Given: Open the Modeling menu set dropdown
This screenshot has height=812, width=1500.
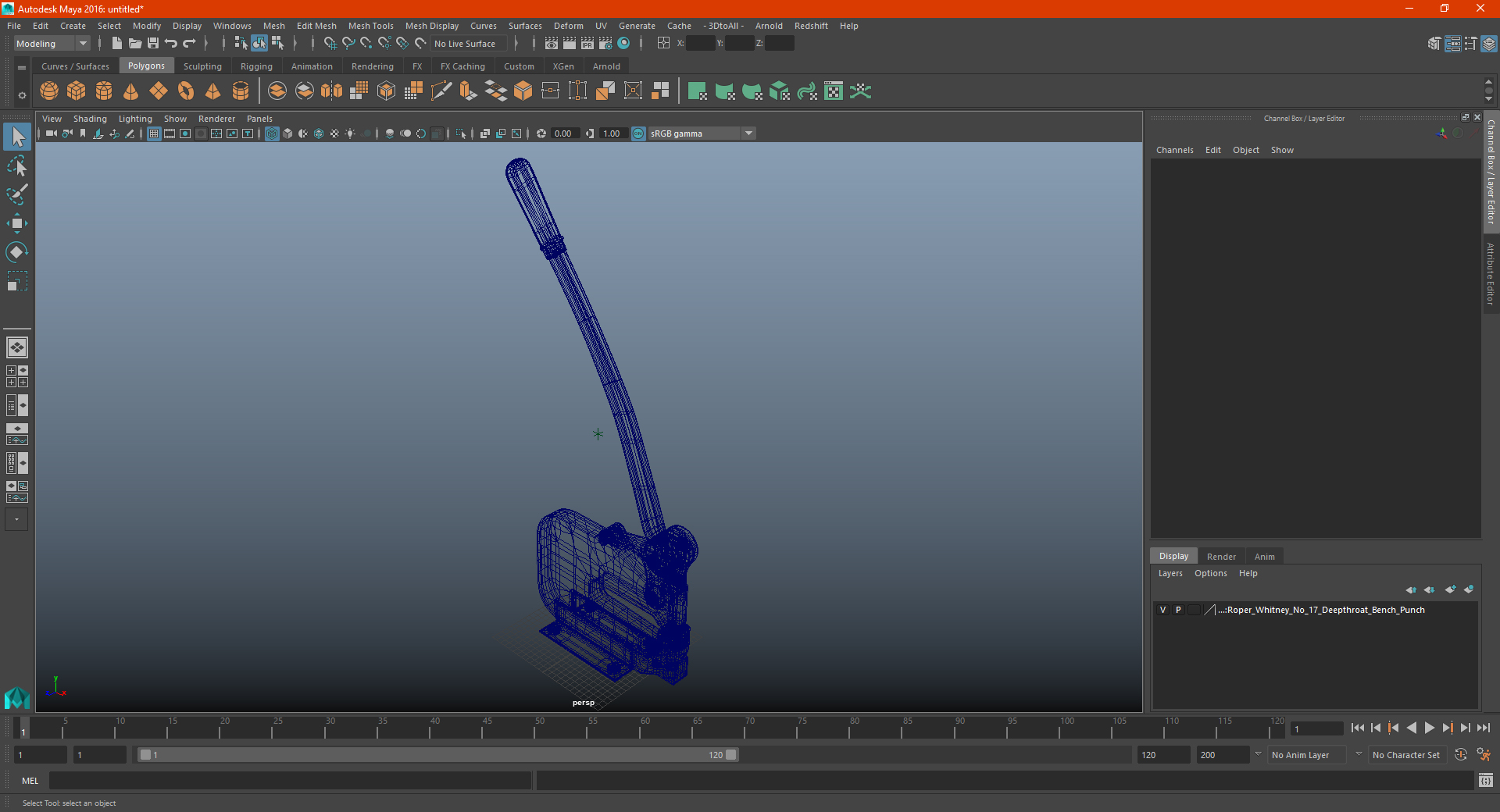Looking at the screenshot, I should [52, 44].
